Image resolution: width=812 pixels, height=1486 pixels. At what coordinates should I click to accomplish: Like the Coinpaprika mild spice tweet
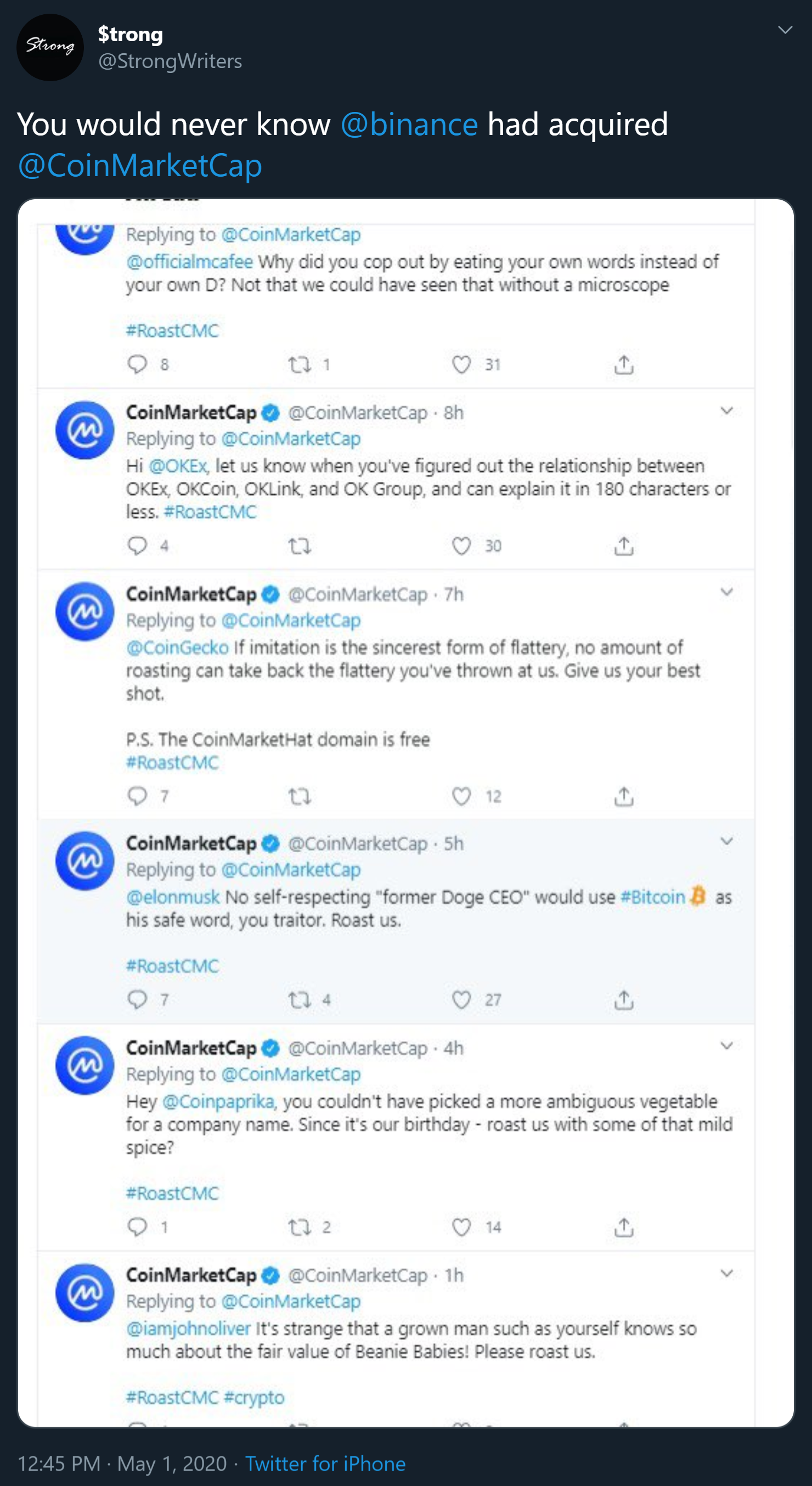point(461,1226)
